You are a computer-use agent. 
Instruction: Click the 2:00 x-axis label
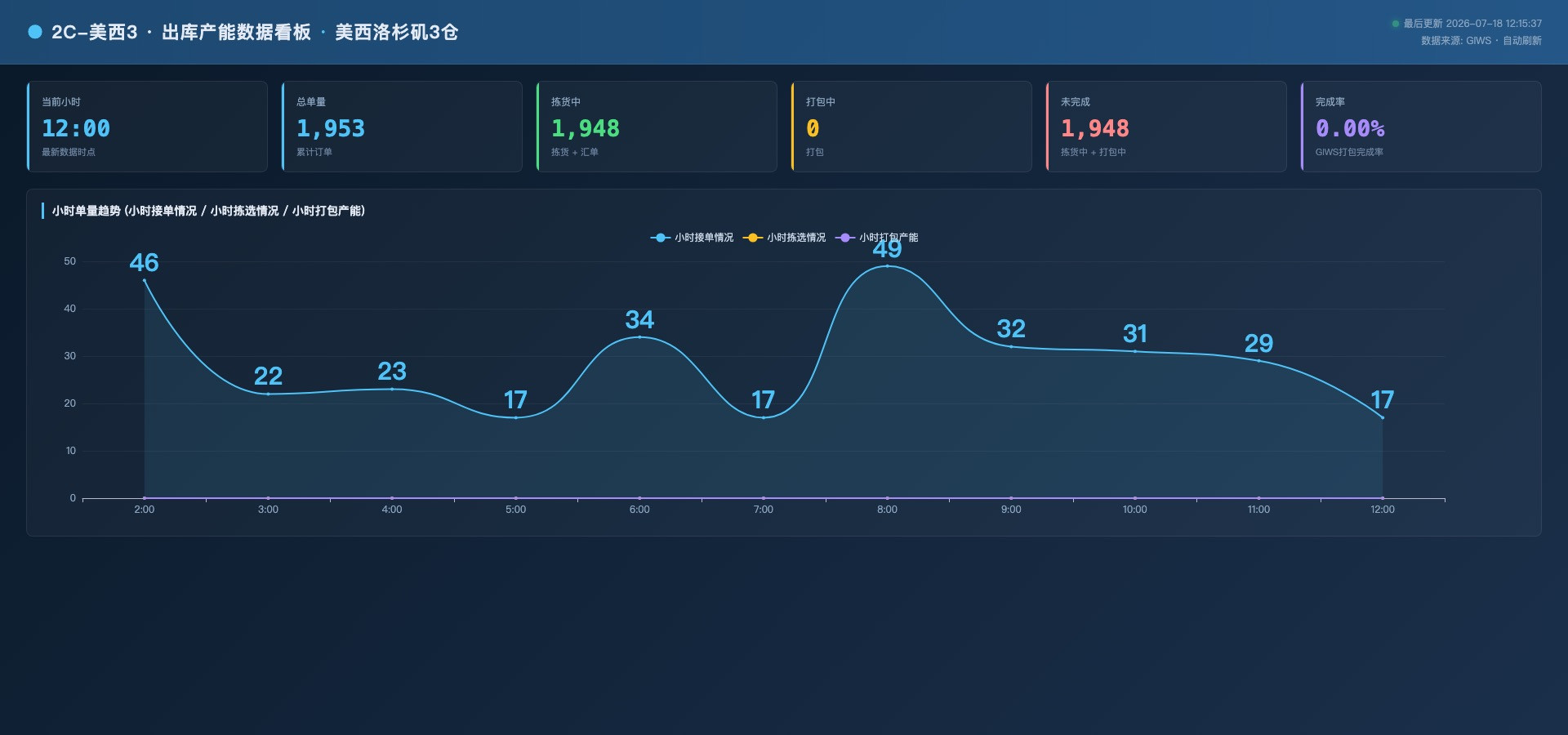click(145, 510)
